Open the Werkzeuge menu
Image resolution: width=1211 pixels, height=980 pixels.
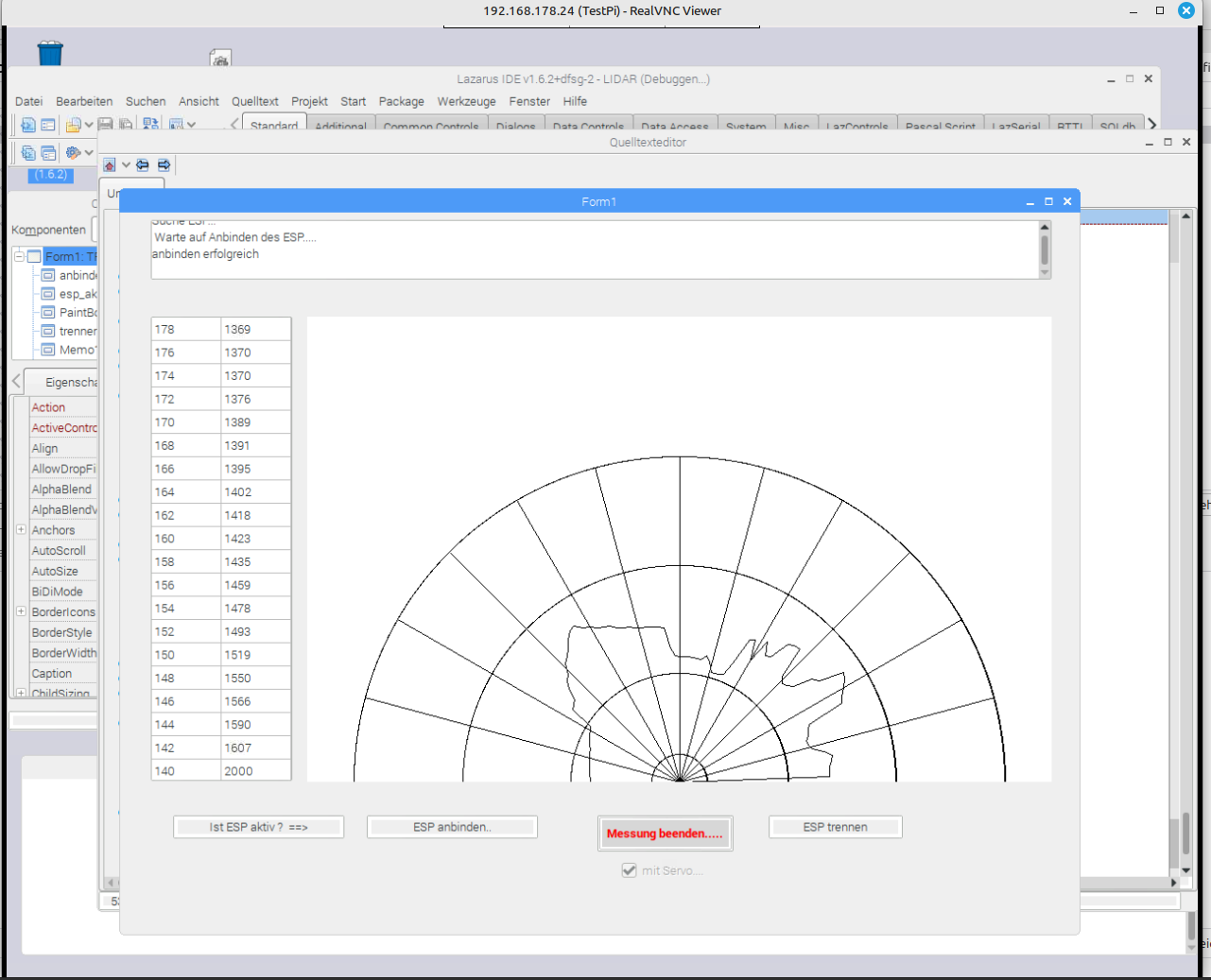pos(466,101)
